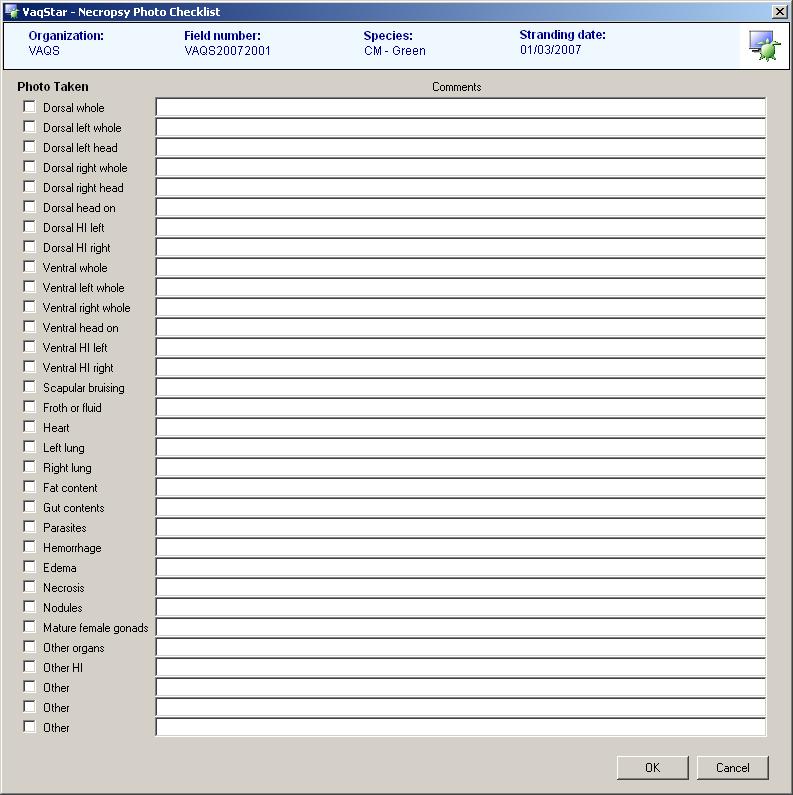The height and width of the screenshot is (795, 793).
Task: Check the Gut contents checkbox
Action: [30, 507]
